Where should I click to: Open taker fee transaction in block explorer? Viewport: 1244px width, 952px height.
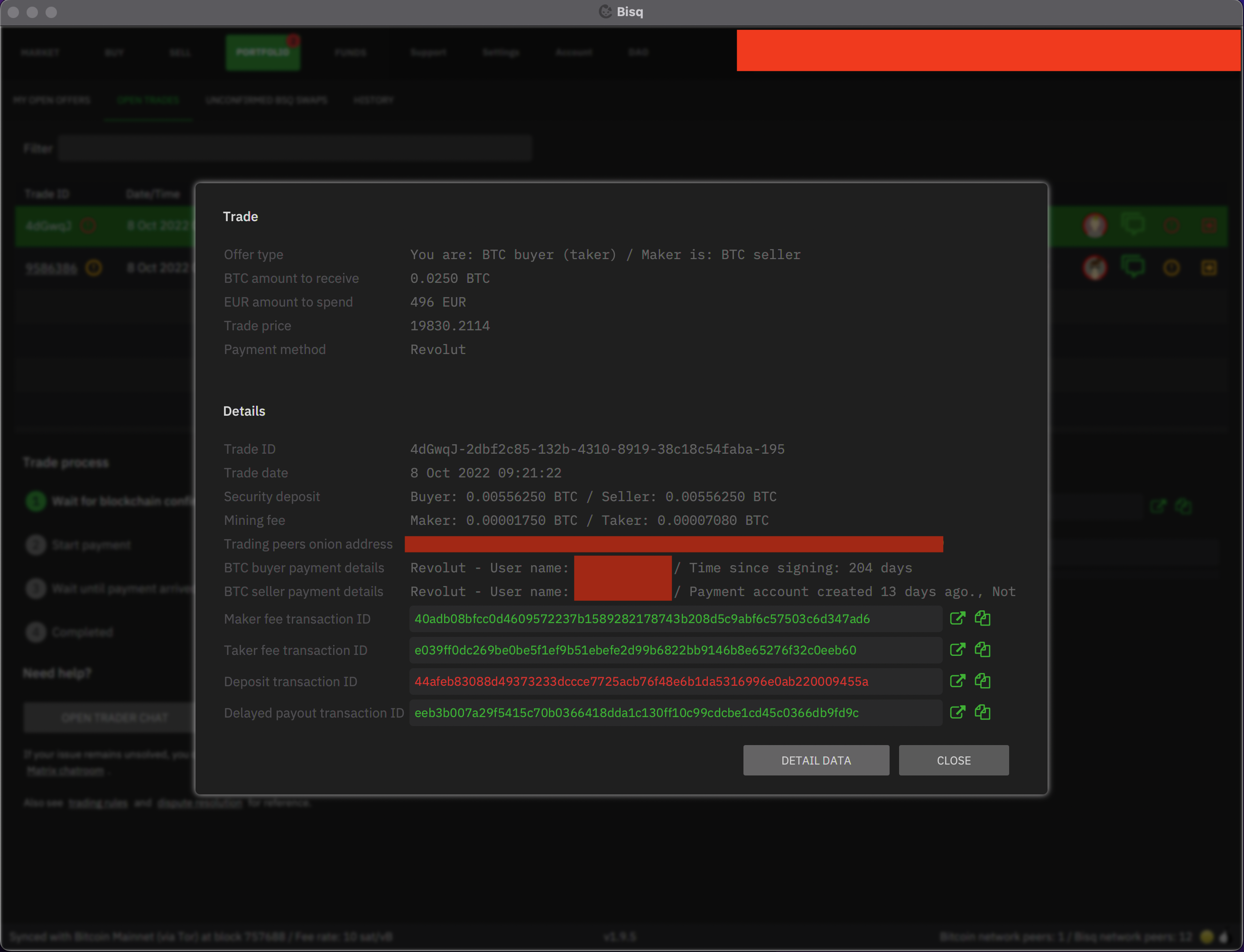[958, 650]
